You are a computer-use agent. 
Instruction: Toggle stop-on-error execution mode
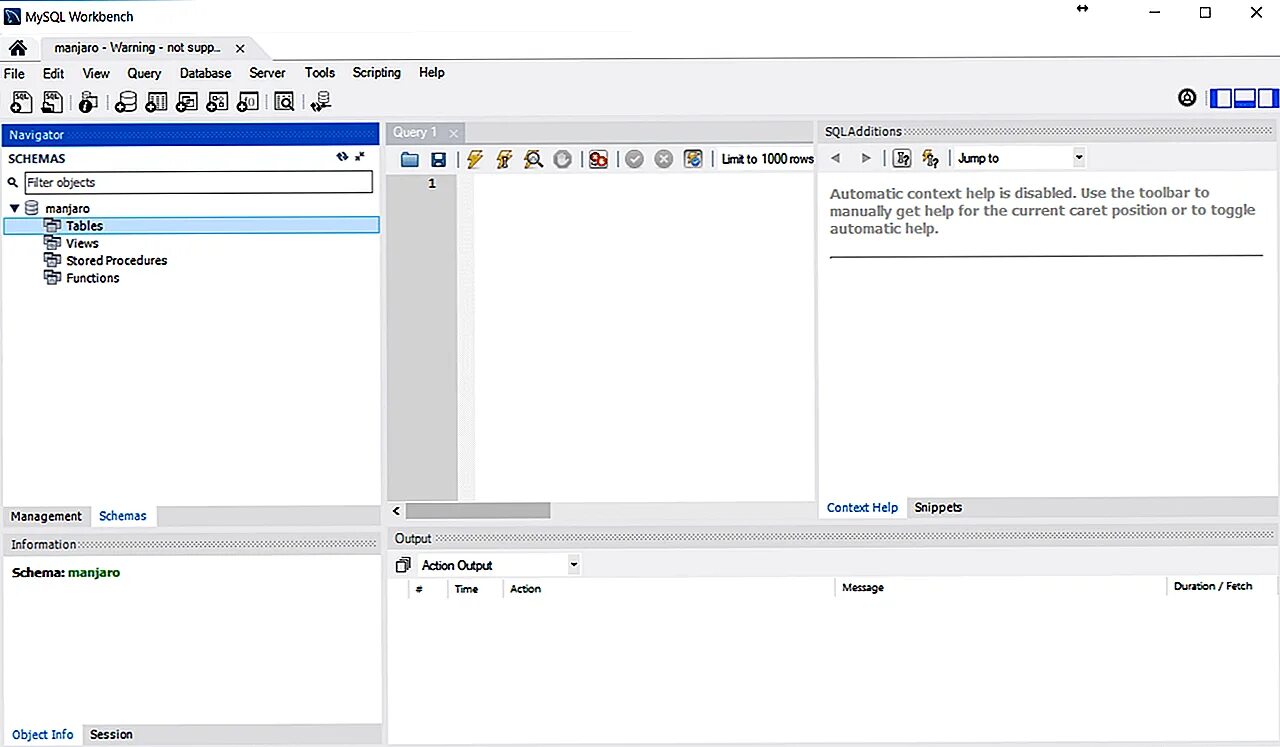[x=598, y=159]
